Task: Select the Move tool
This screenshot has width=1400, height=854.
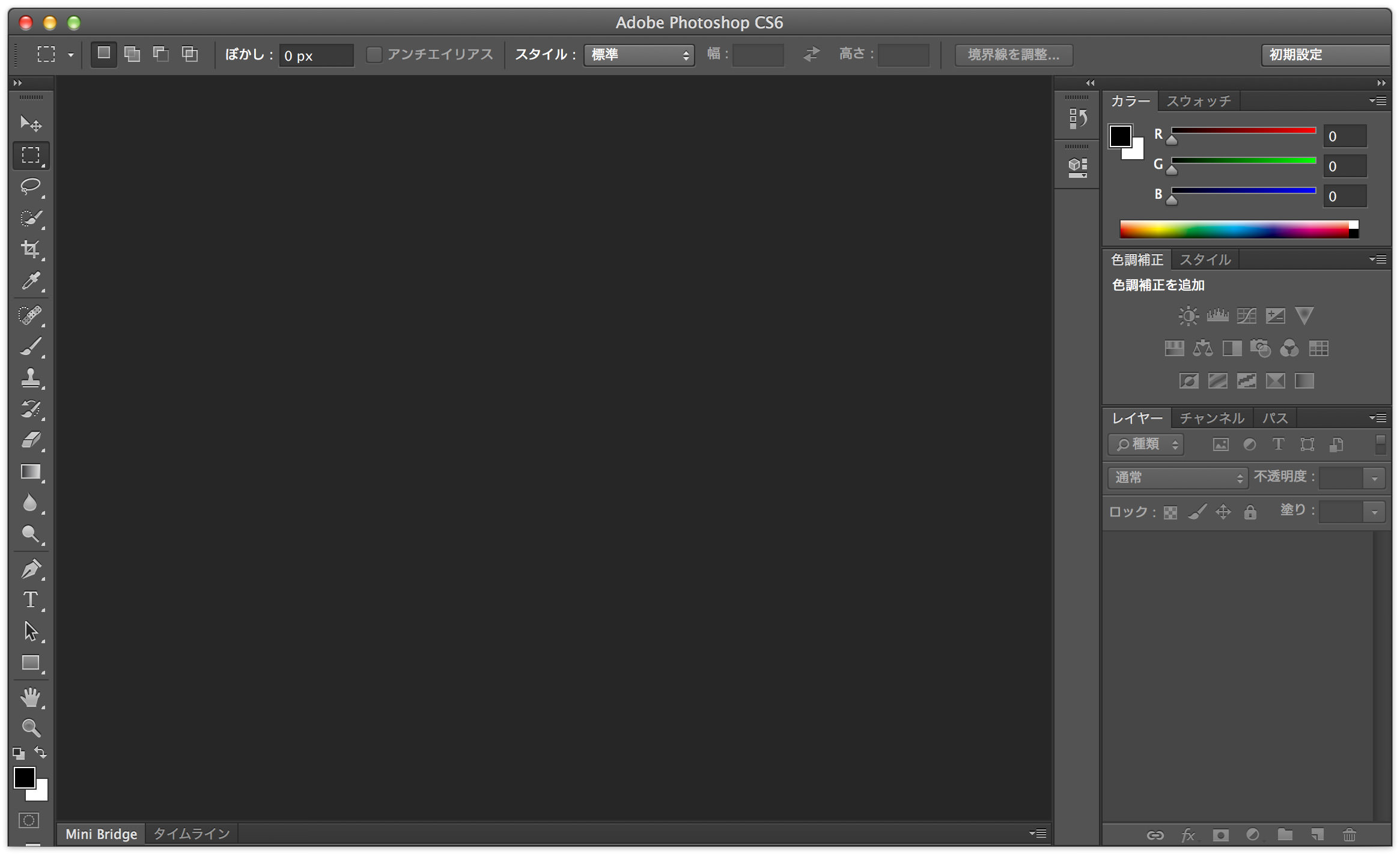Action: (x=31, y=123)
